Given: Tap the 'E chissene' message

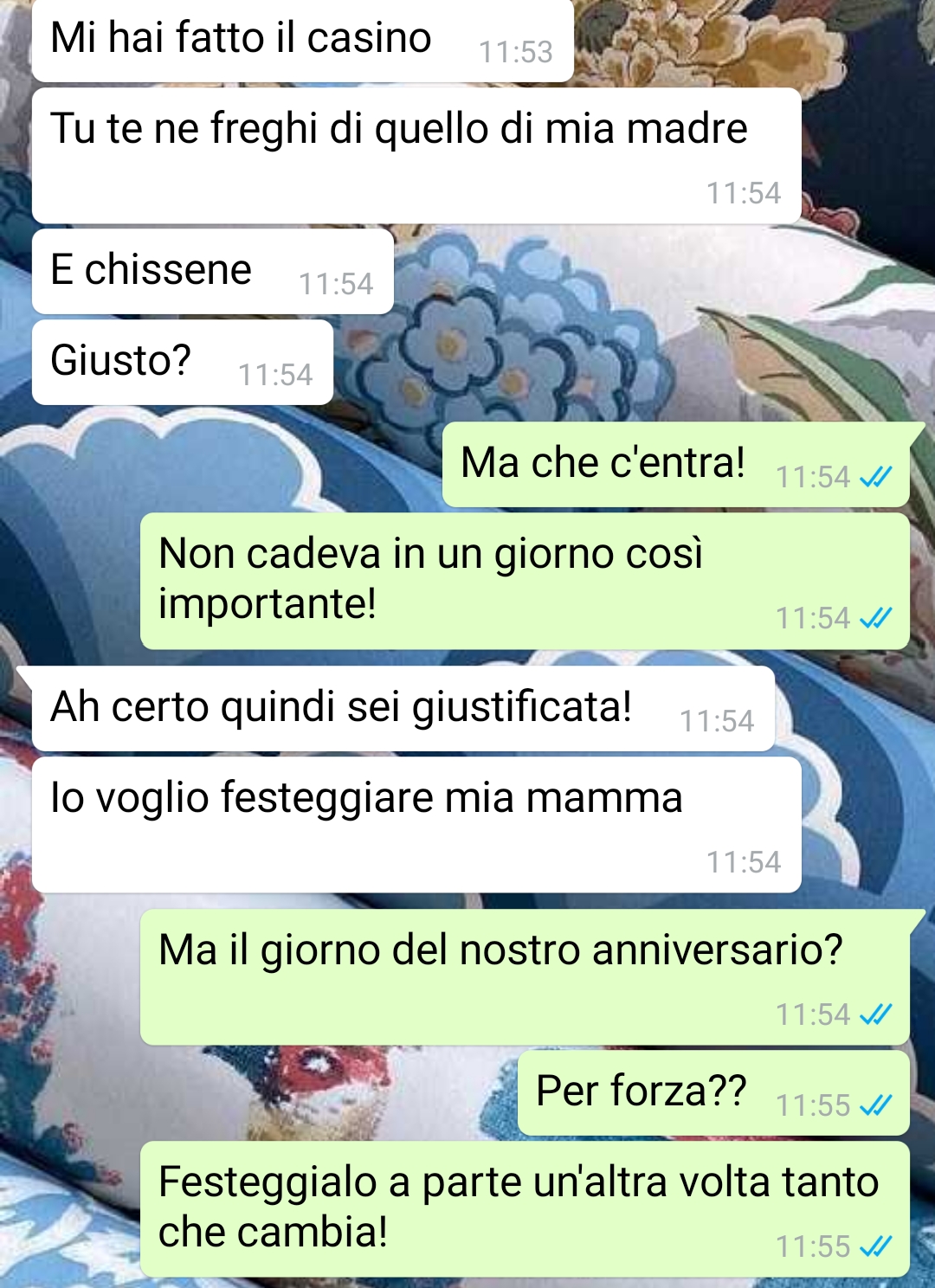Looking at the screenshot, I should tap(213, 272).
